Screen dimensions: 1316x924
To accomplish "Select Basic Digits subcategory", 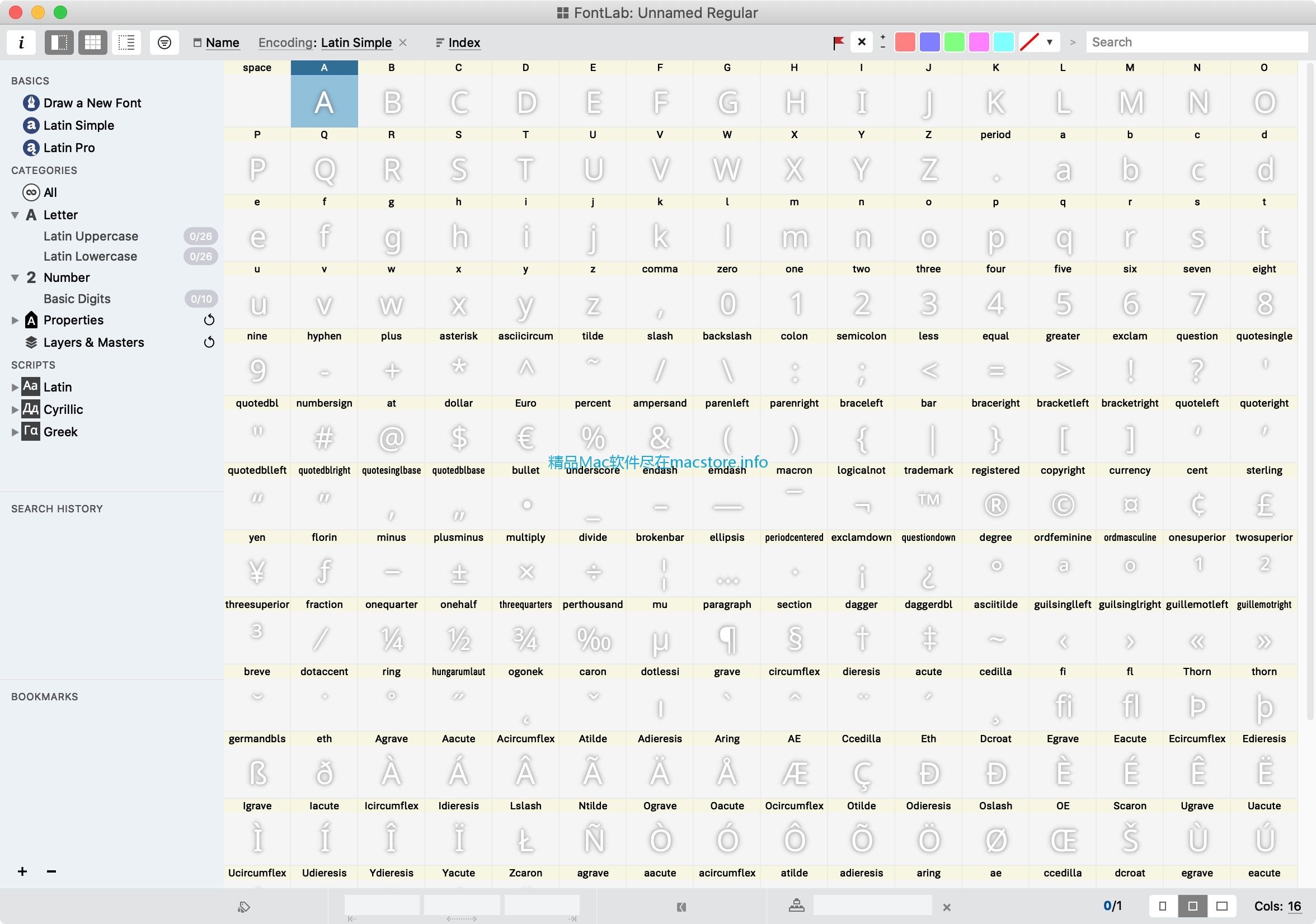I will (77, 299).
